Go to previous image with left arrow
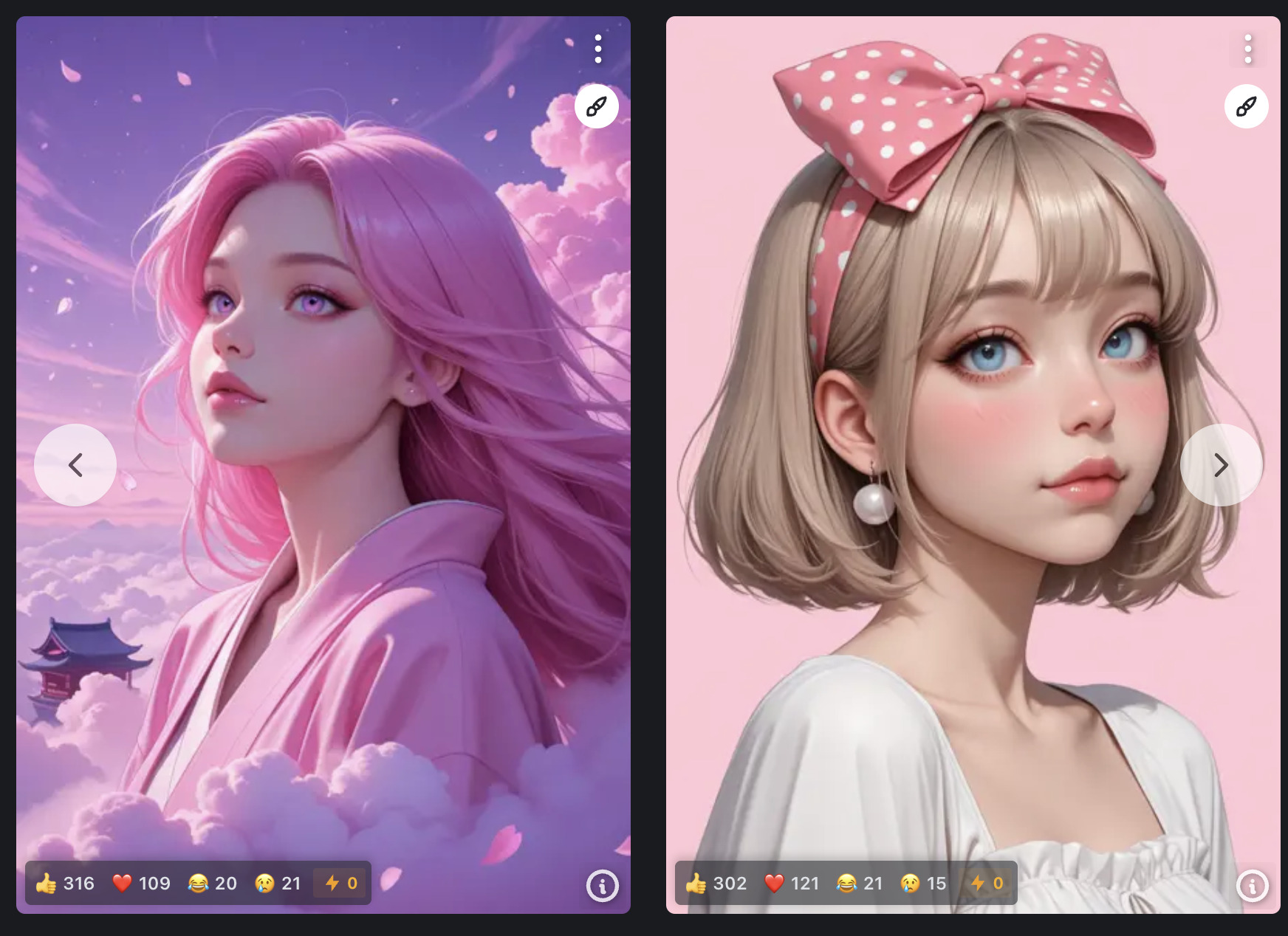This screenshot has height=936, width=1288. coord(75,465)
